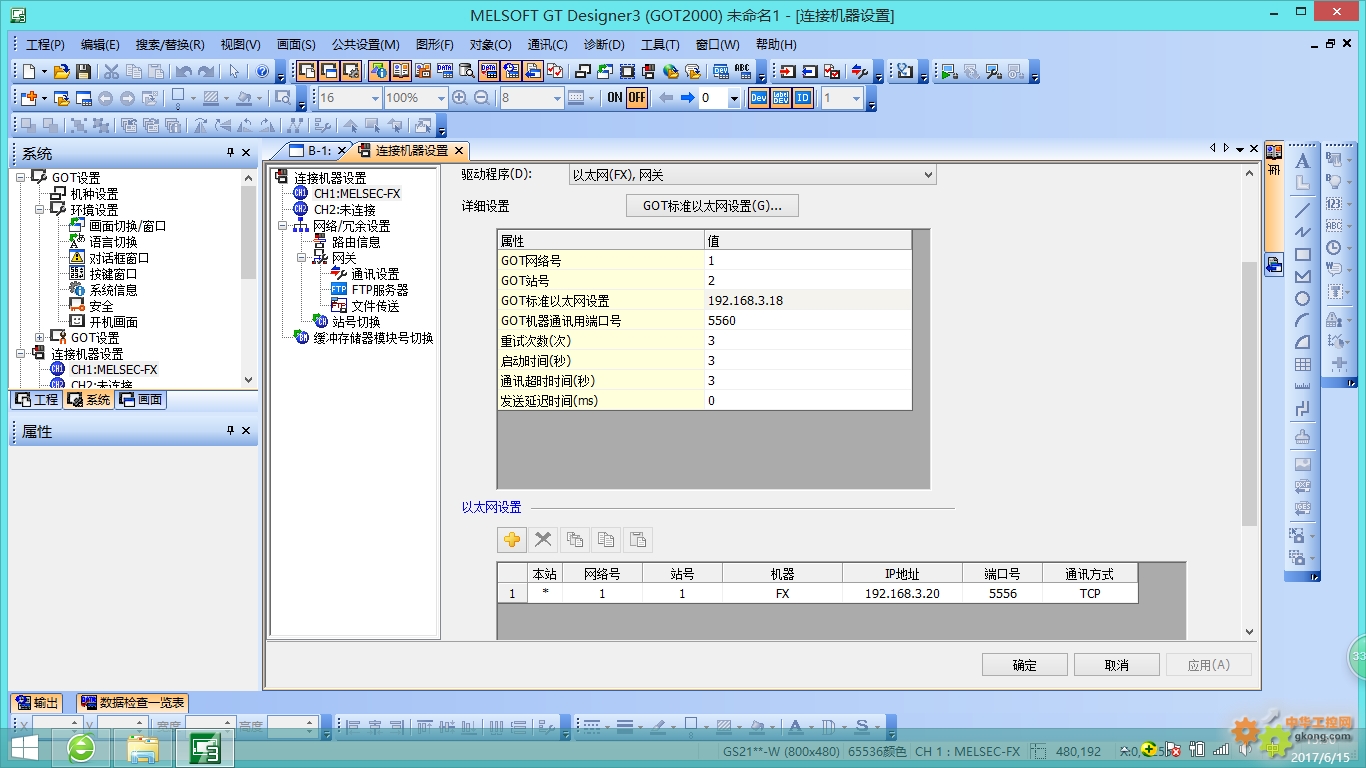Toggle the ID display button
This screenshot has width=1366, height=768.
(x=803, y=98)
